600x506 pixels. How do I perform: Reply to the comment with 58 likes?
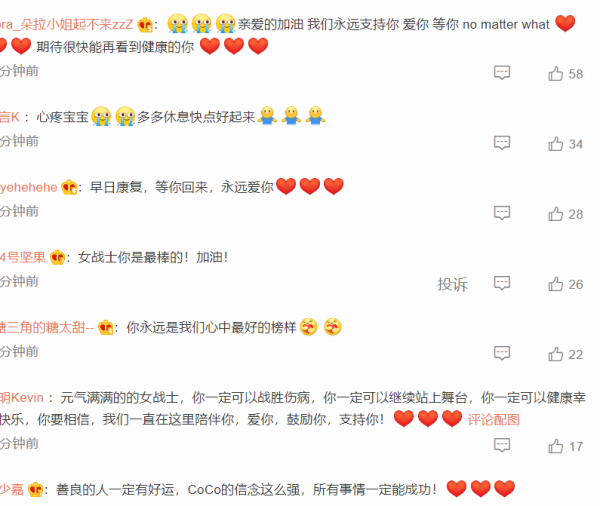click(x=502, y=72)
